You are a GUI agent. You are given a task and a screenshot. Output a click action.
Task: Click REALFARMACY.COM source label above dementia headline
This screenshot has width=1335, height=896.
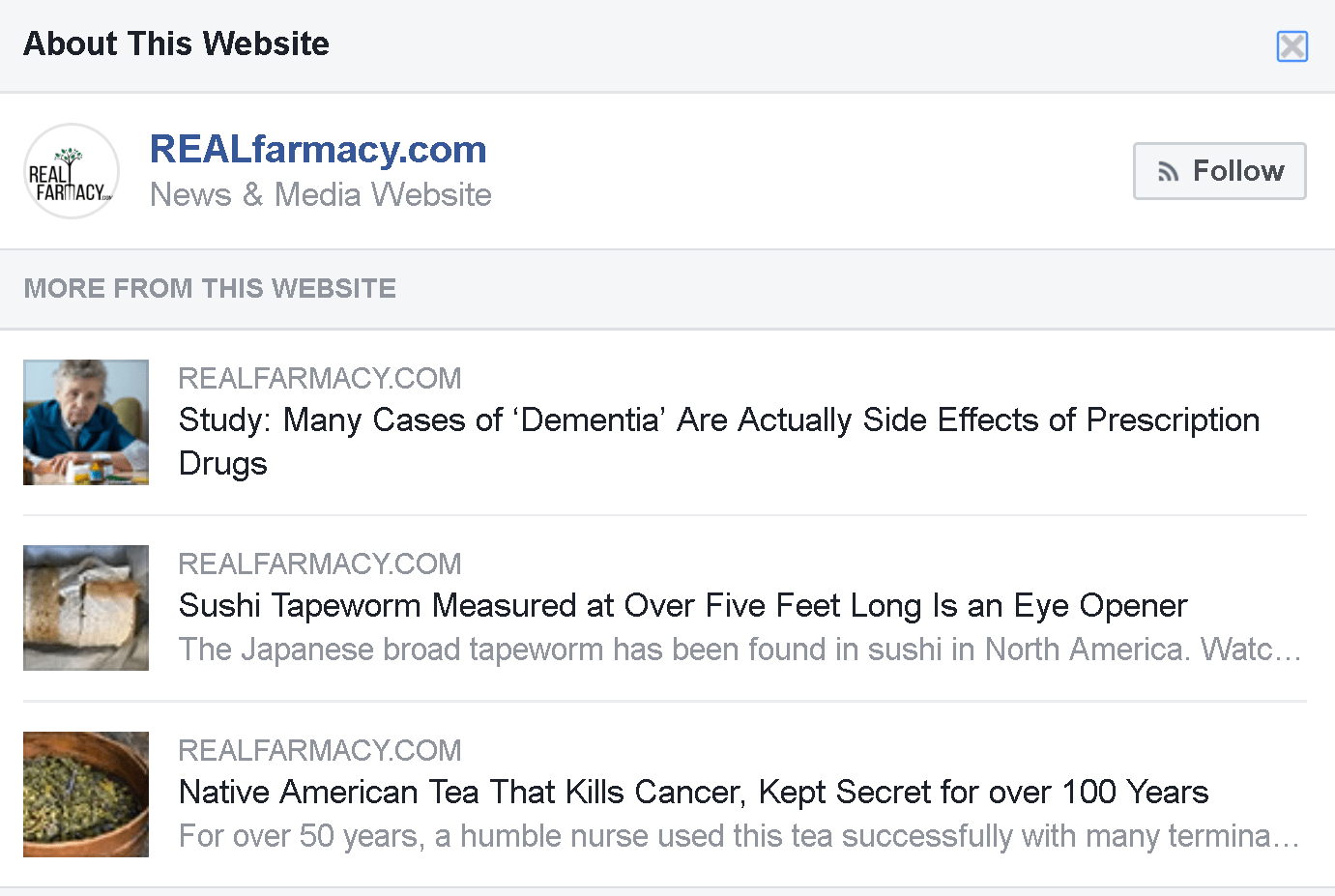320,378
